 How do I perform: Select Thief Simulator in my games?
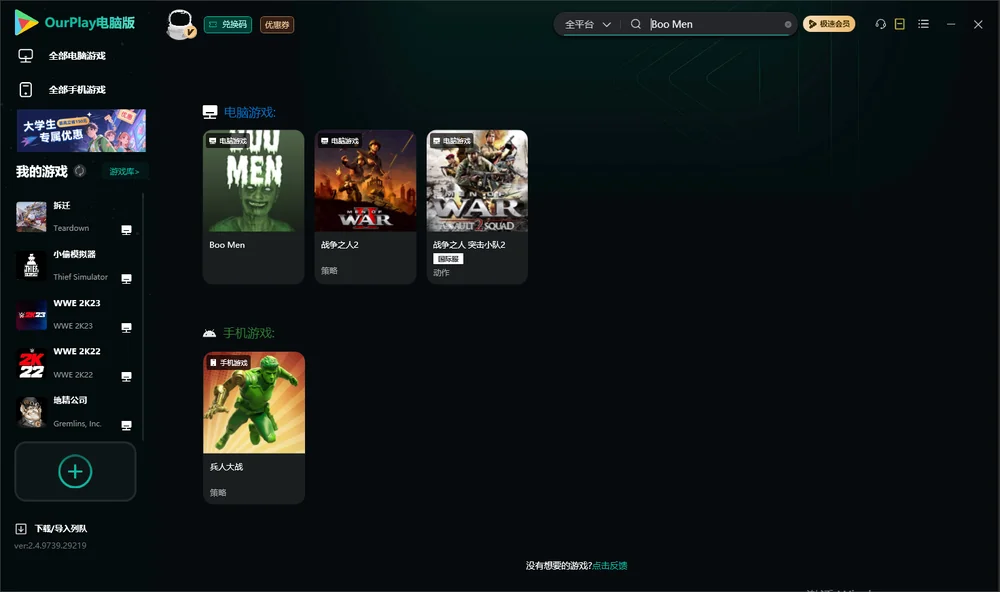coord(75,266)
